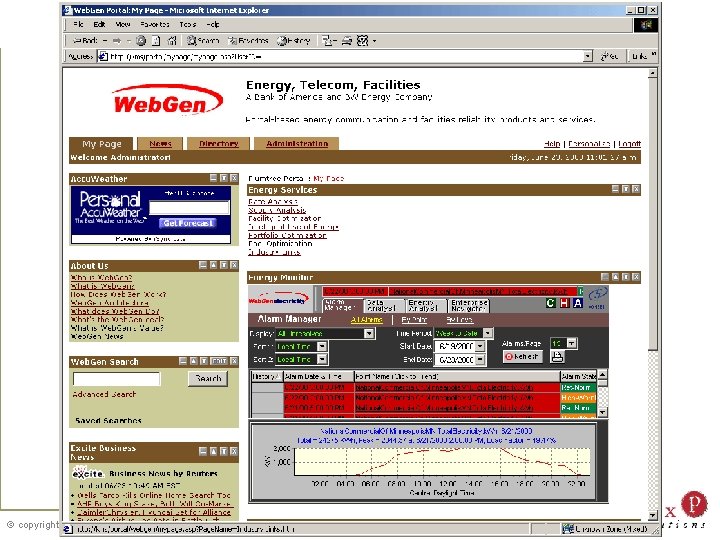Show alarms By Point link
This screenshot has width=720, height=540.
click(x=414, y=320)
